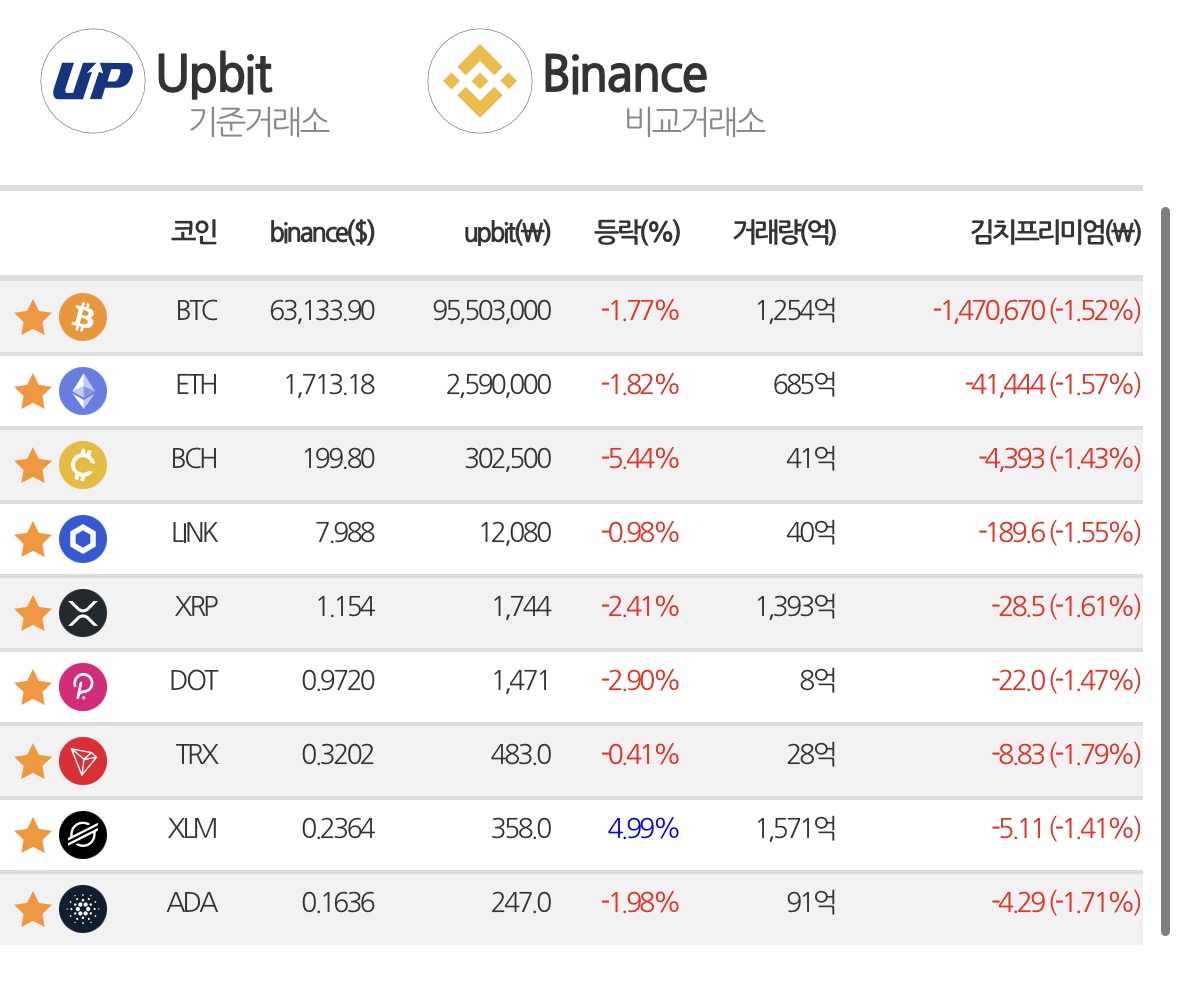Open the Chainlink LINK coin icon
The height and width of the screenshot is (996, 1179).
tap(83, 539)
